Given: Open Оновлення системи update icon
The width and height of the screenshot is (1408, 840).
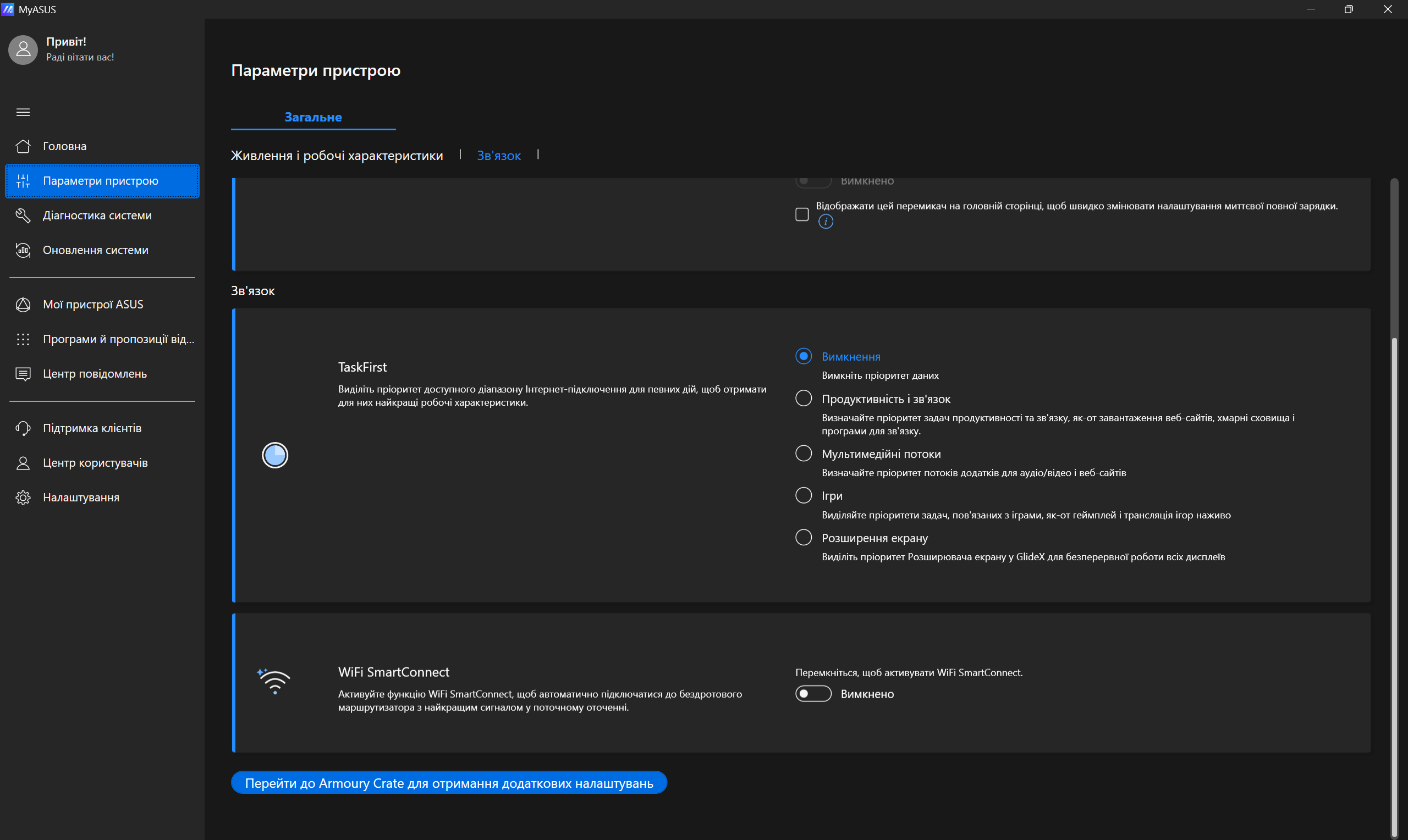Looking at the screenshot, I should click(x=23, y=250).
